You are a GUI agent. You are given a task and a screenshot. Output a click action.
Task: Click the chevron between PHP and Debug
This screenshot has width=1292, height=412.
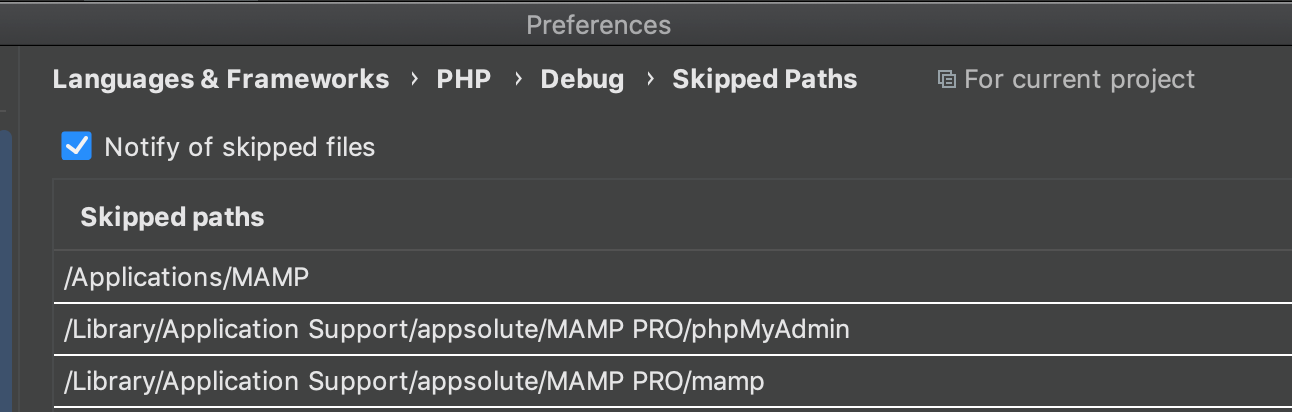[518, 79]
